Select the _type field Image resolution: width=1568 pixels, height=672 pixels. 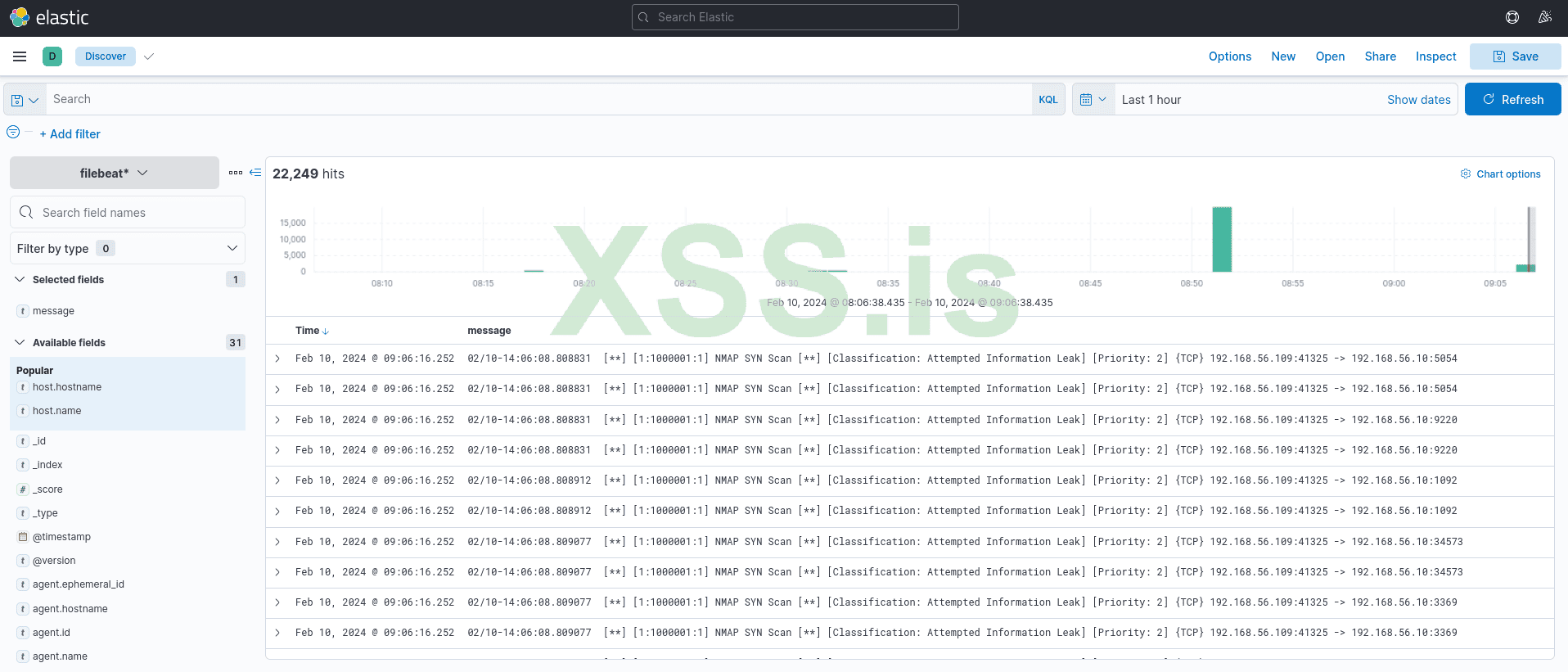click(45, 513)
